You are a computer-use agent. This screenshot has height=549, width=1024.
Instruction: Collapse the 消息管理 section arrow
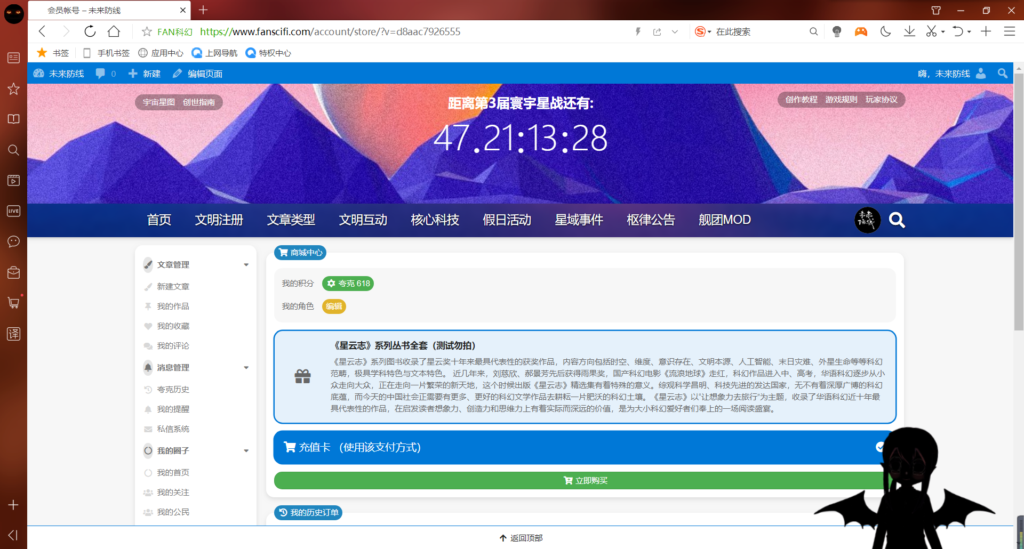(246, 368)
